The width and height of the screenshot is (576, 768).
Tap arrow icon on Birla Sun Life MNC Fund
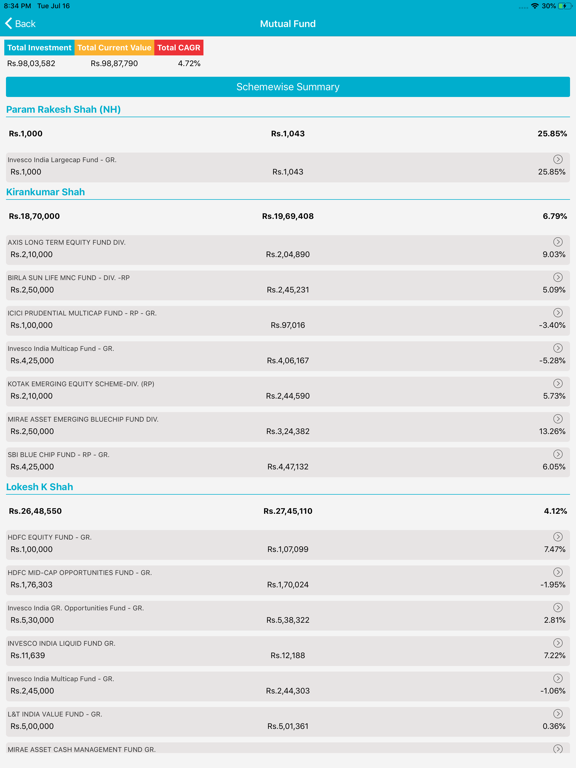(557, 277)
